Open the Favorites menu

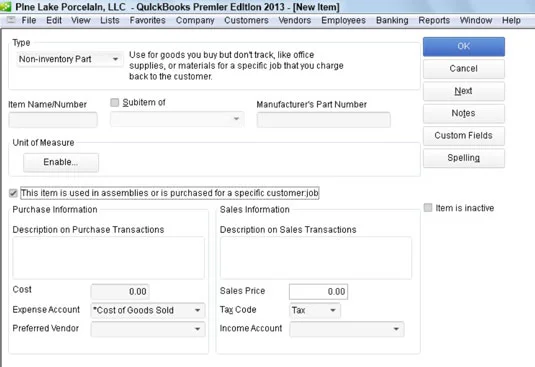pyautogui.click(x=147, y=20)
